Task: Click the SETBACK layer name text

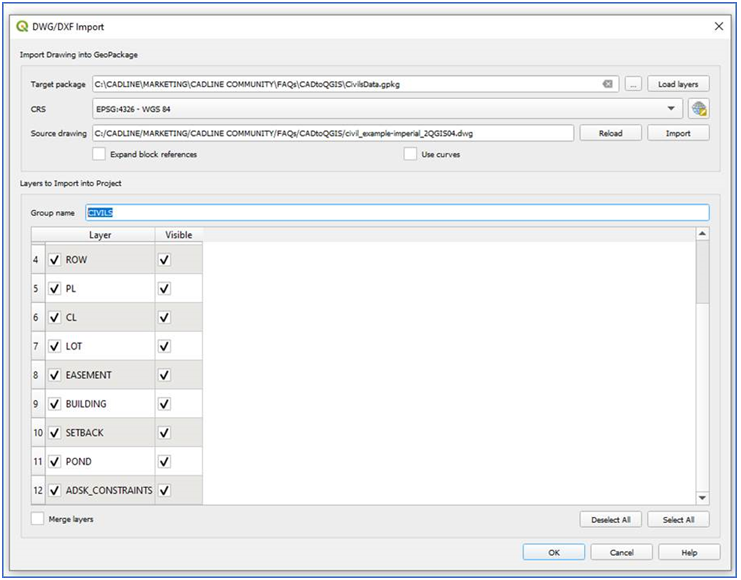Action: (x=85, y=433)
